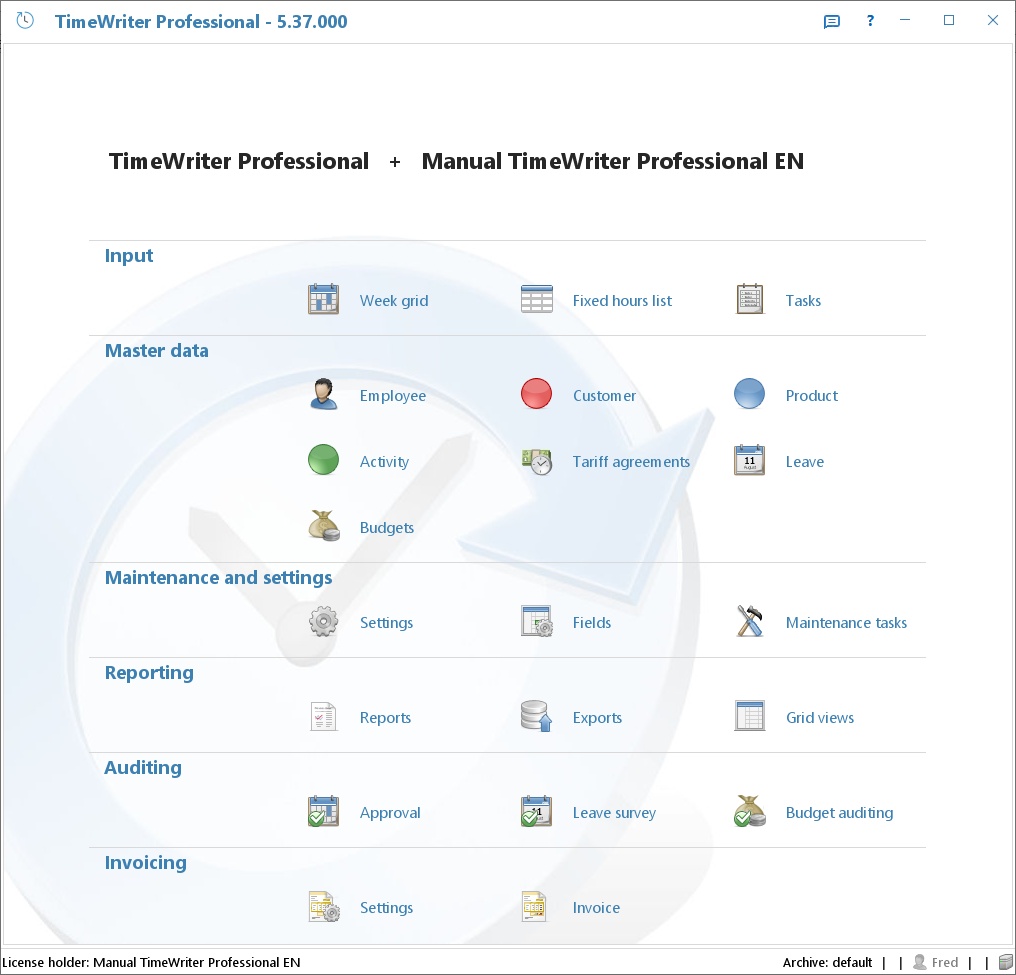Open the Leave survey icon
The height and width of the screenshot is (975, 1016).
point(537,811)
